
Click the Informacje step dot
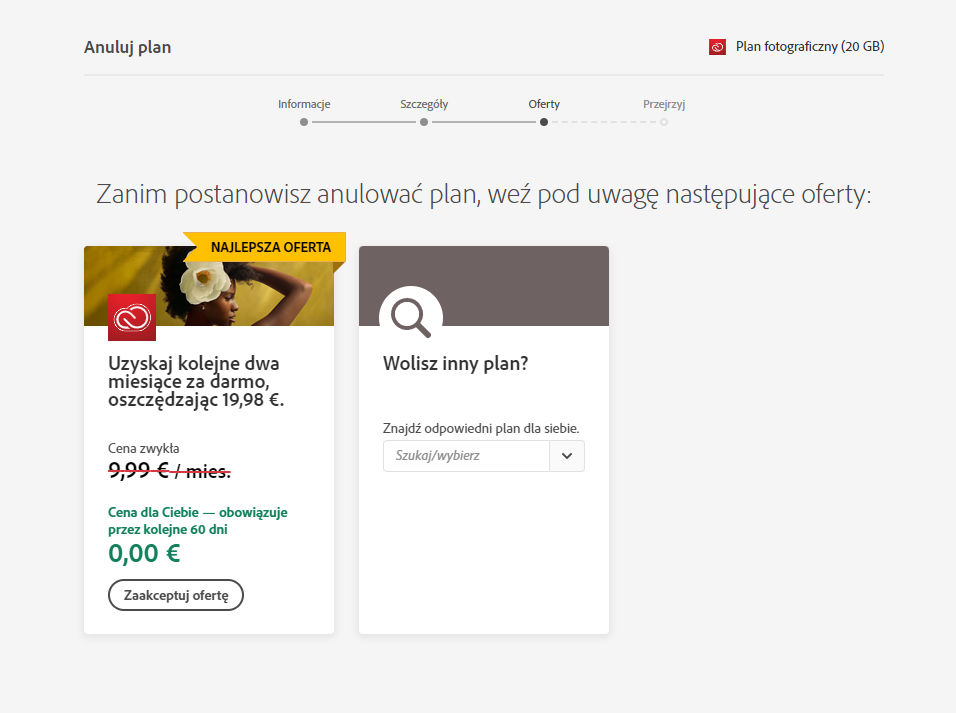[x=304, y=122]
